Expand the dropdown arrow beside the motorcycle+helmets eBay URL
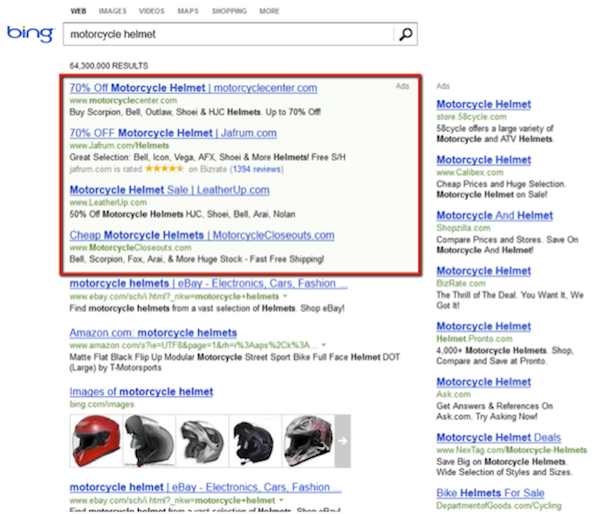600x514 pixels. (285, 296)
